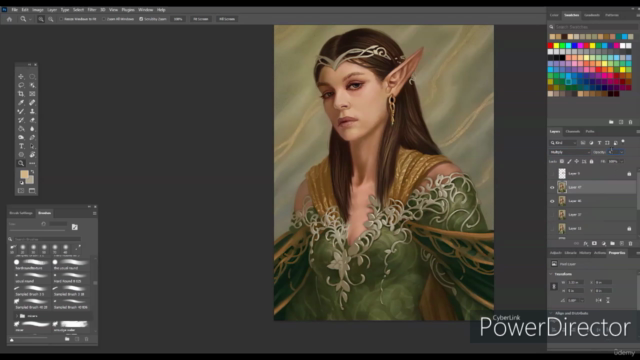Image resolution: width=640 pixels, height=360 pixels.
Task: Switch to the History tab
Action: tap(585, 253)
